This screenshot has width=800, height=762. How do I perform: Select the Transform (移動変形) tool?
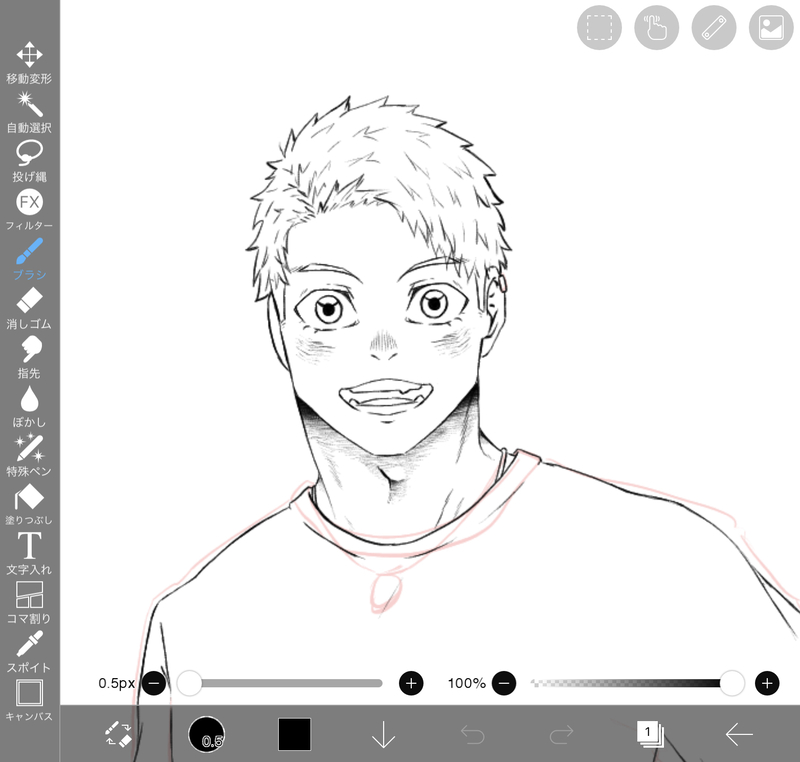pos(29,63)
